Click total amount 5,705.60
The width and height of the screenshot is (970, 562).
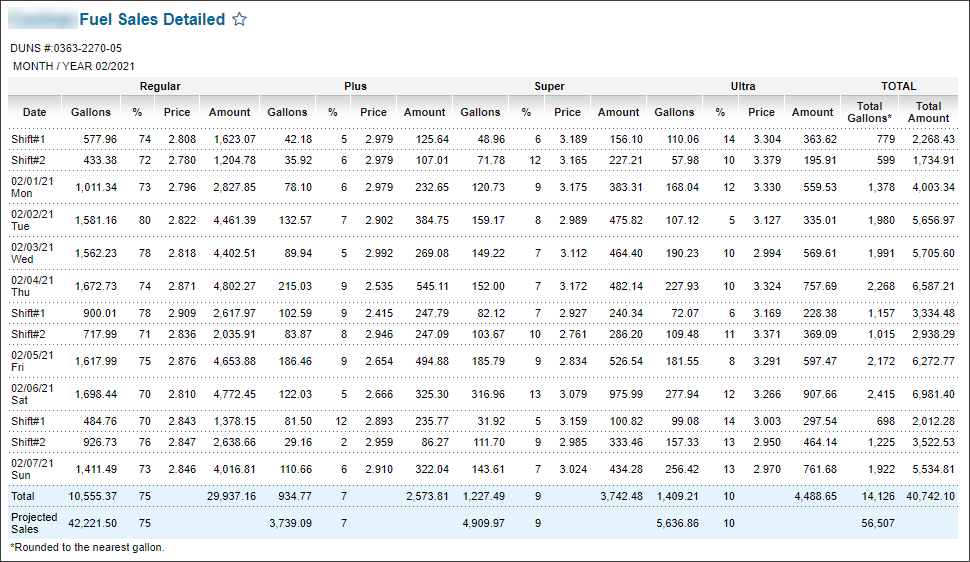tap(934, 253)
